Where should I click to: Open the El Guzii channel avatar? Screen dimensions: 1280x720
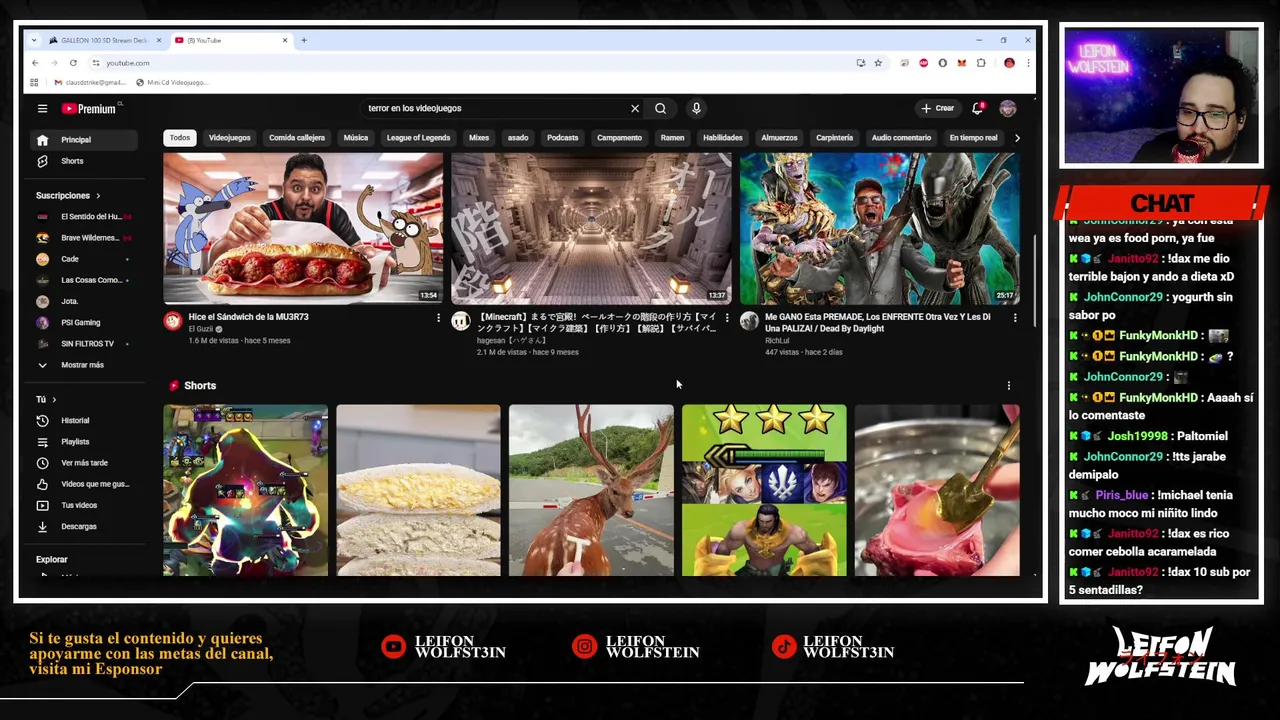(x=173, y=321)
